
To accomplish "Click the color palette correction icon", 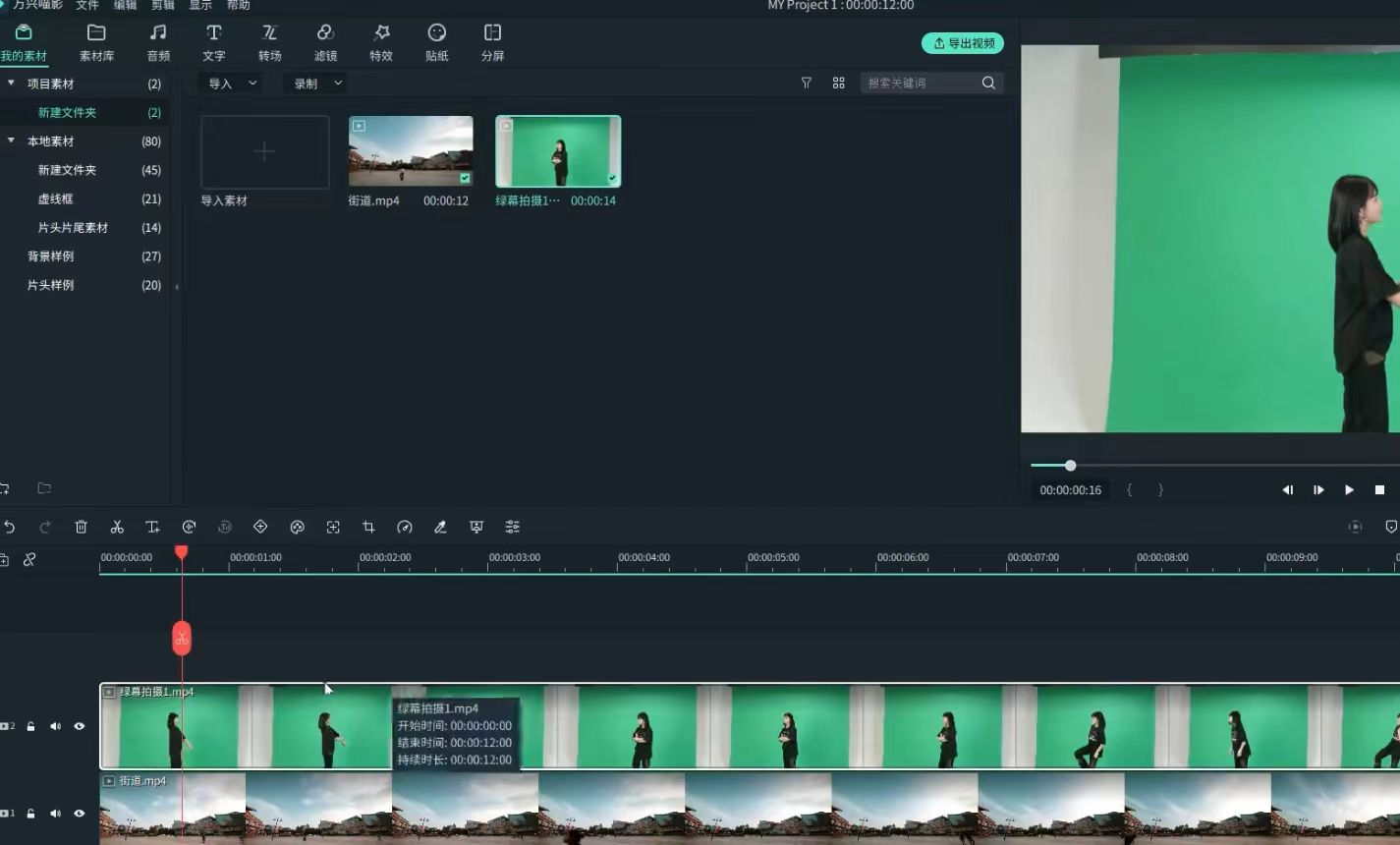I will [x=297, y=527].
